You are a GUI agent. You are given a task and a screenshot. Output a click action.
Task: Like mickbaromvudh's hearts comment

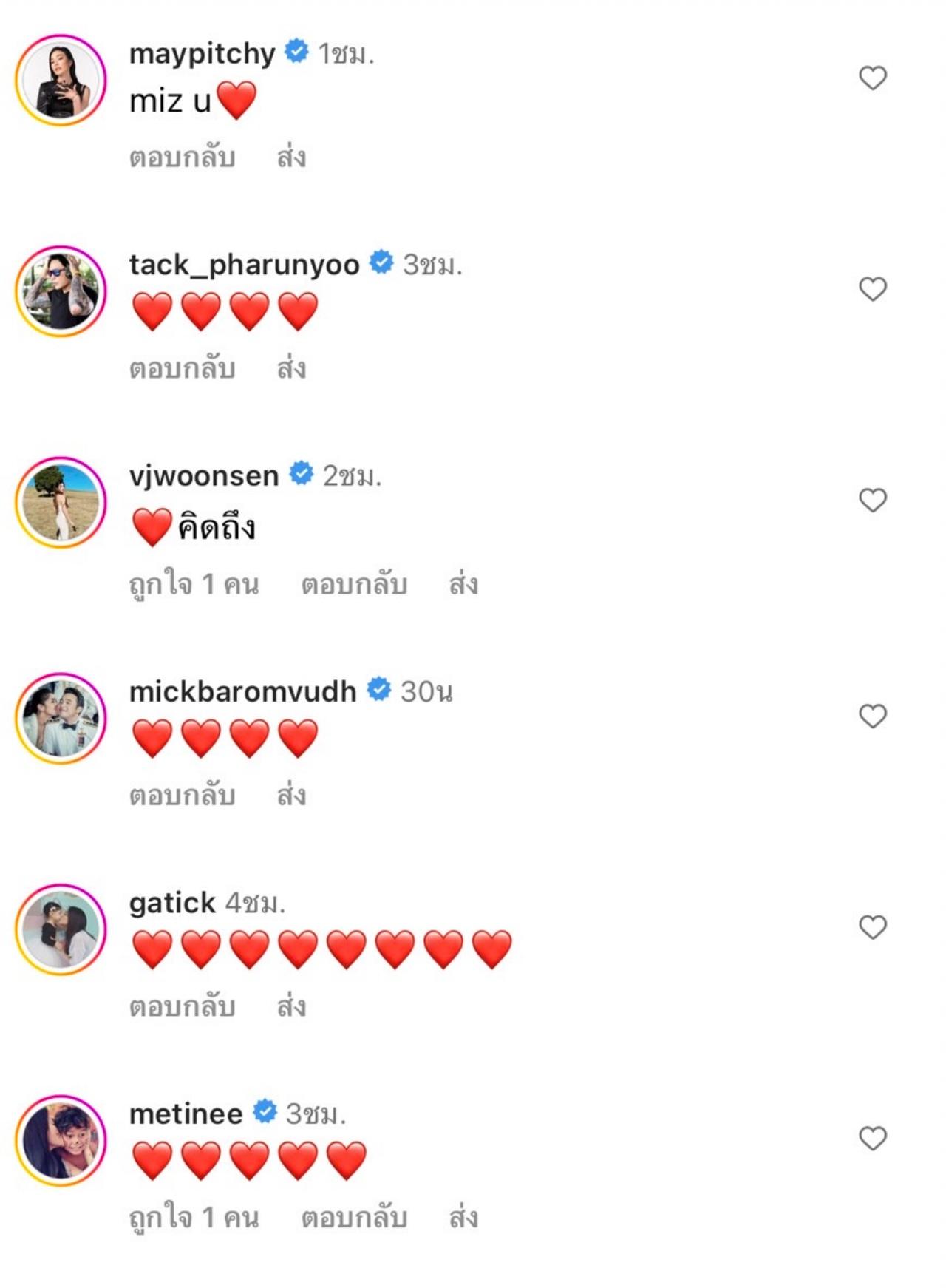pyautogui.click(x=873, y=716)
